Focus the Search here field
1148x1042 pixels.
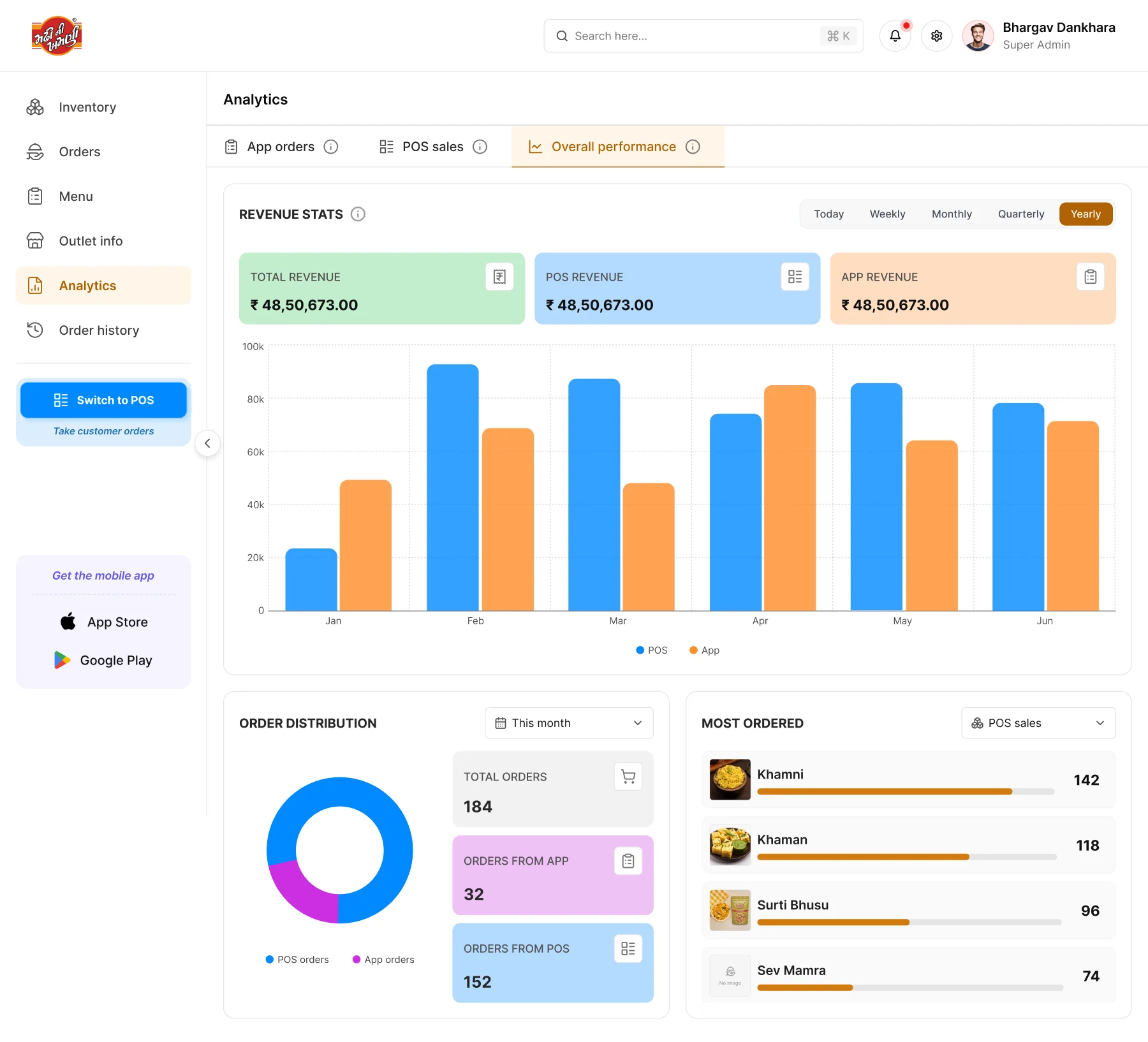tap(703, 36)
